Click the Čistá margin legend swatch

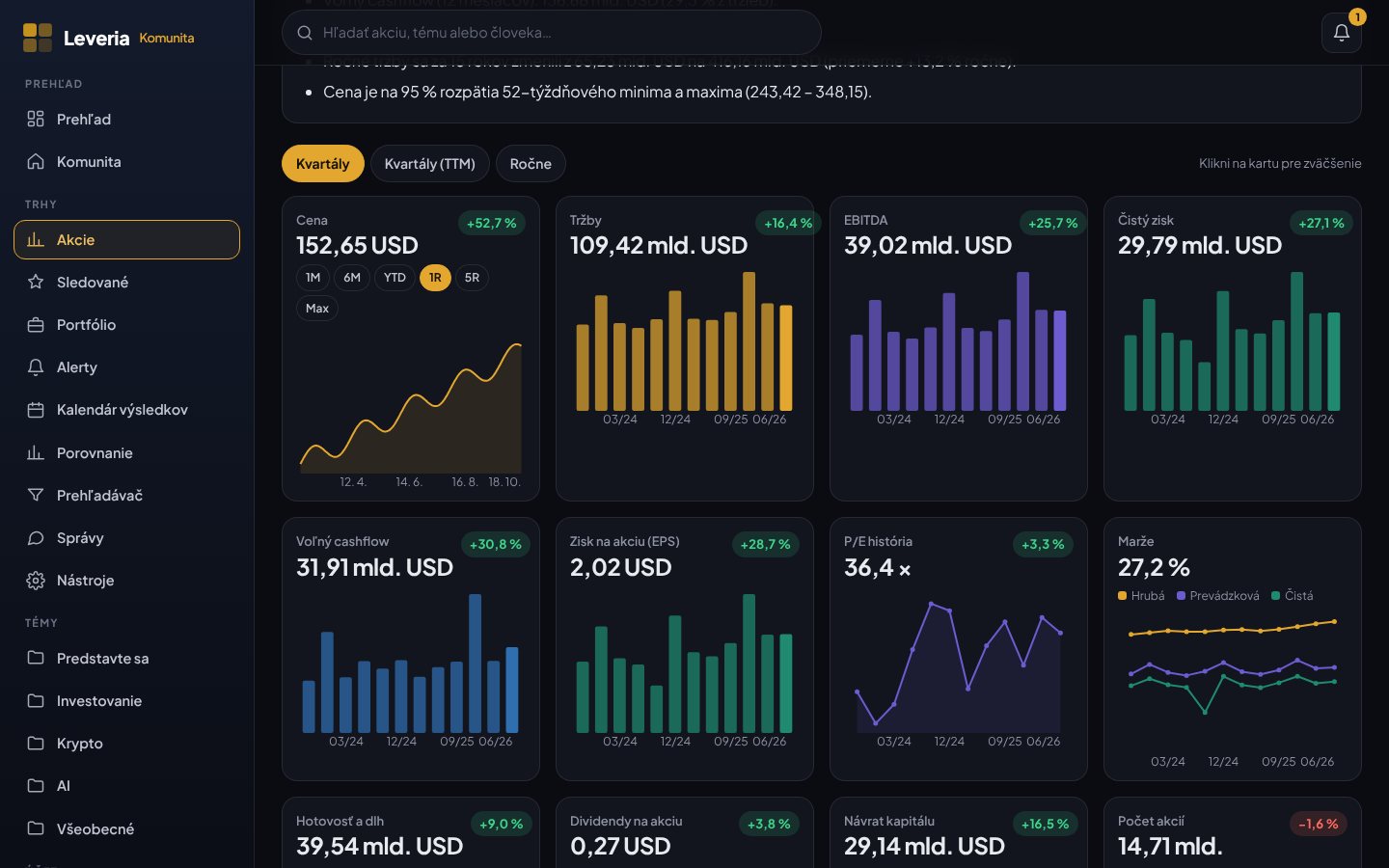[1276, 596]
